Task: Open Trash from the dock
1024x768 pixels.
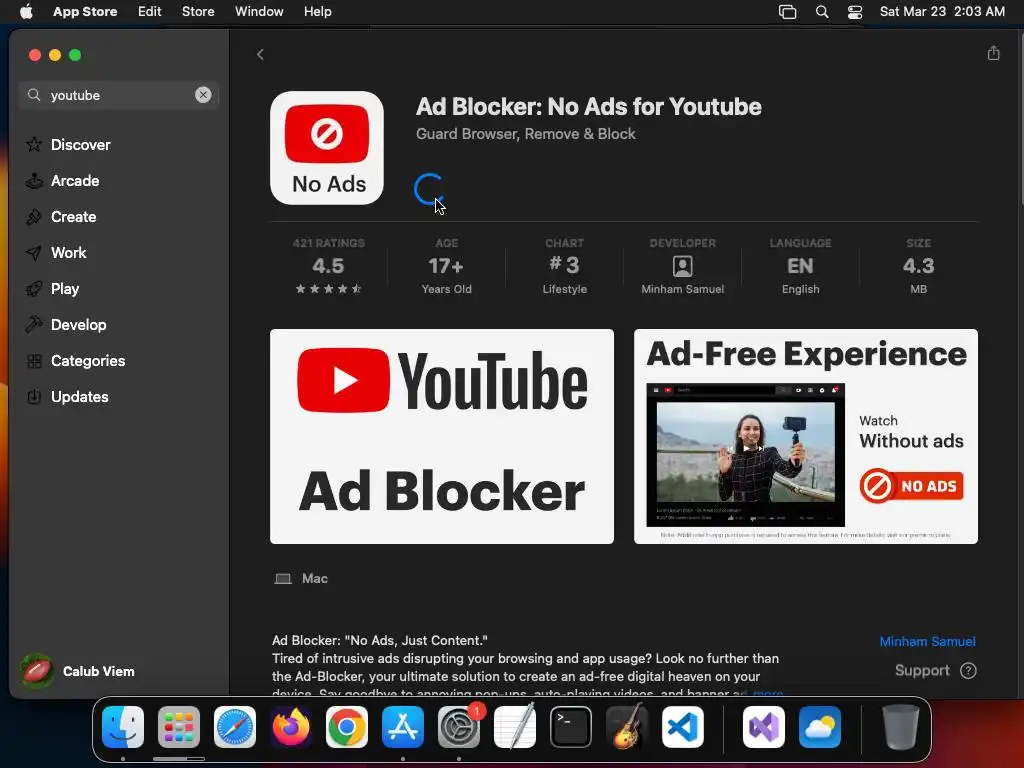Action: click(x=901, y=727)
